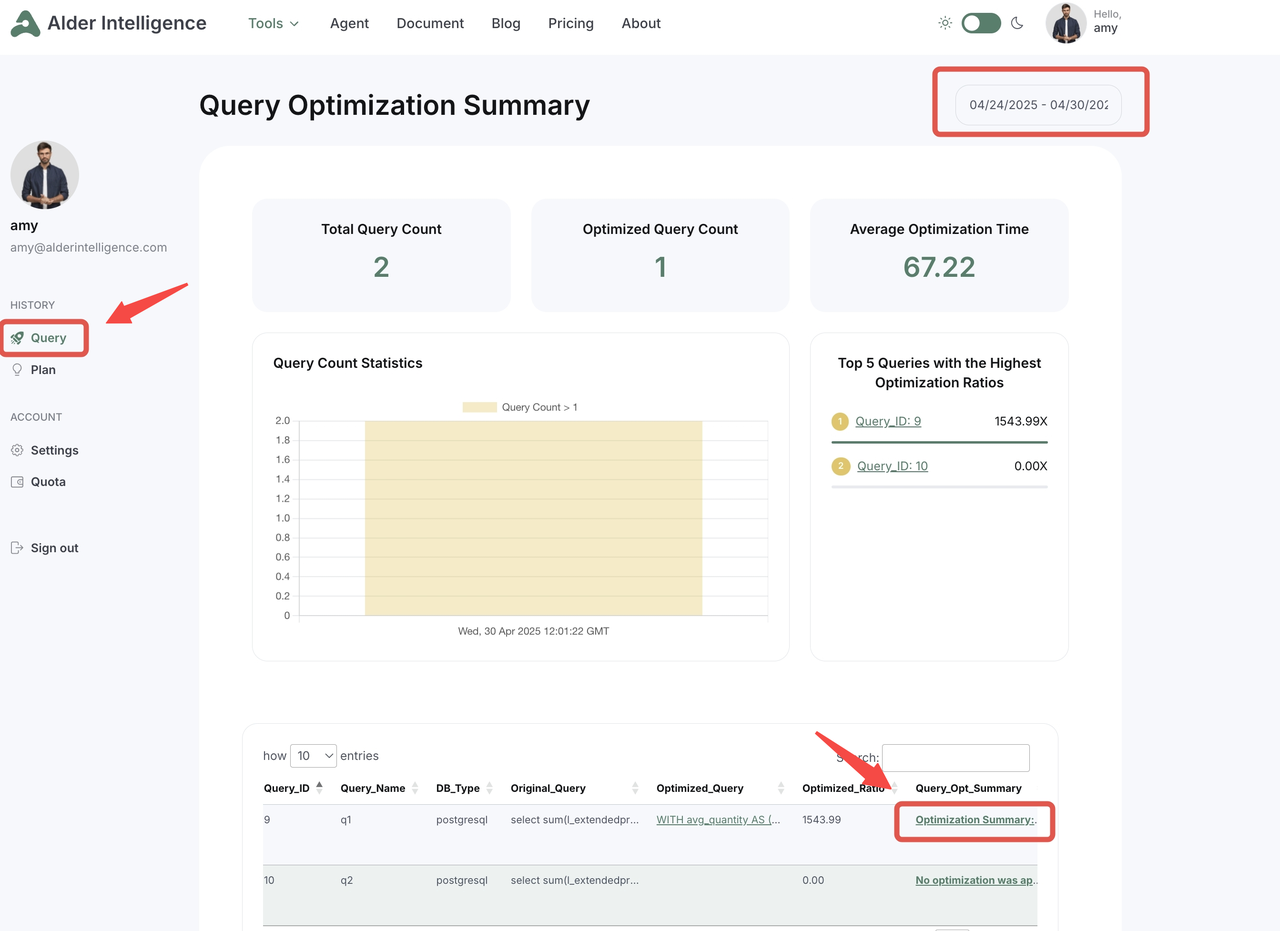Click the 1543.99 optimized ratio cell
The width and height of the screenshot is (1280, 931).
(821, 820)
